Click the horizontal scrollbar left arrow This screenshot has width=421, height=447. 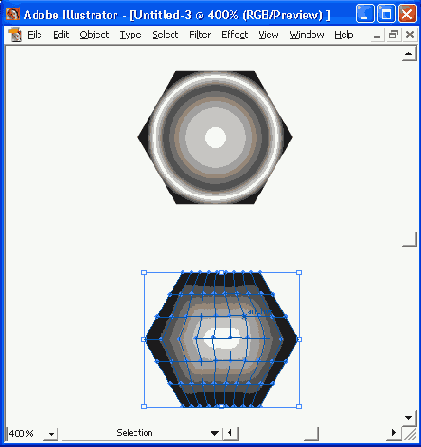pos(230,433)
